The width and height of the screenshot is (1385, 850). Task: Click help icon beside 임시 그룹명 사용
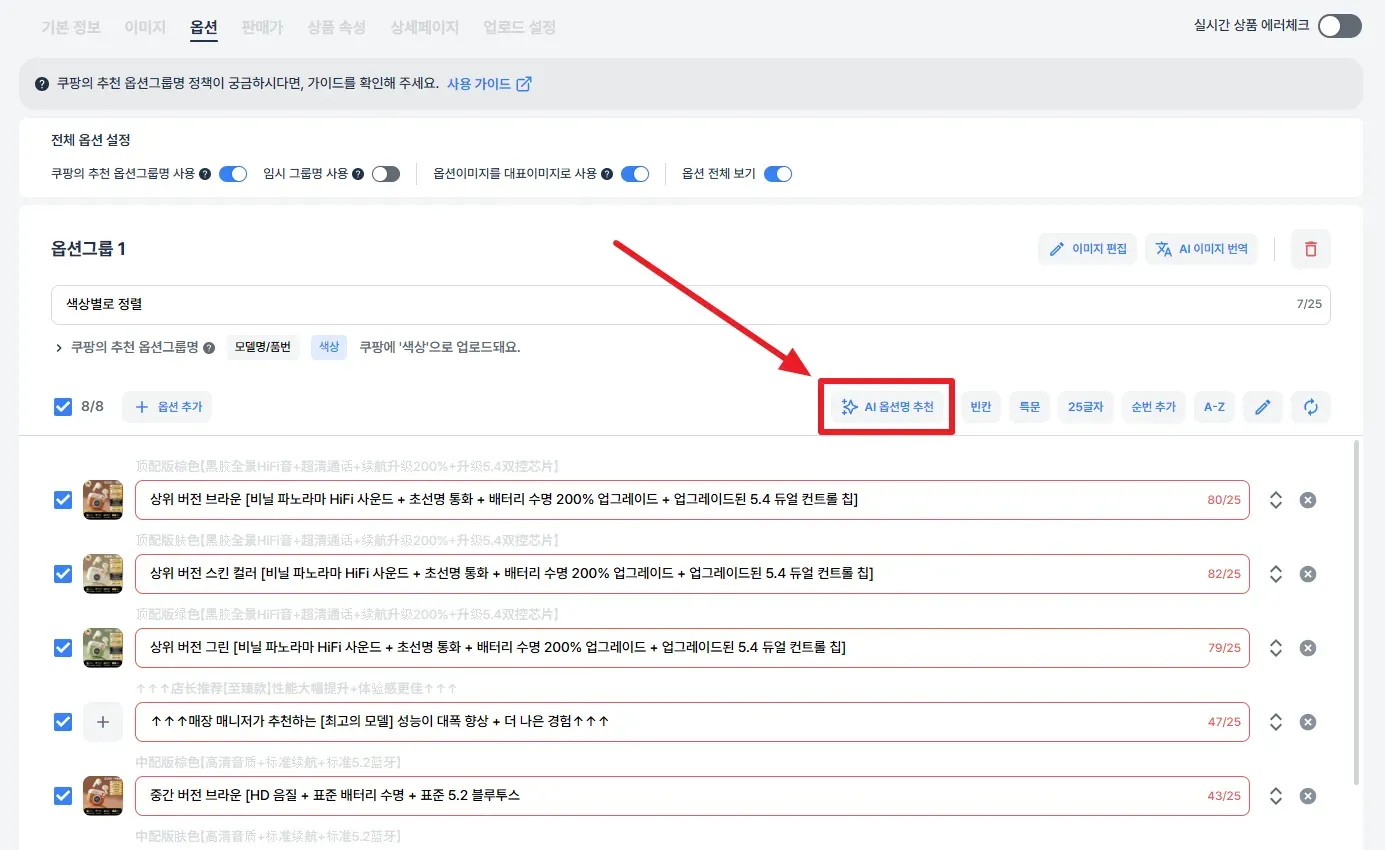358,174
